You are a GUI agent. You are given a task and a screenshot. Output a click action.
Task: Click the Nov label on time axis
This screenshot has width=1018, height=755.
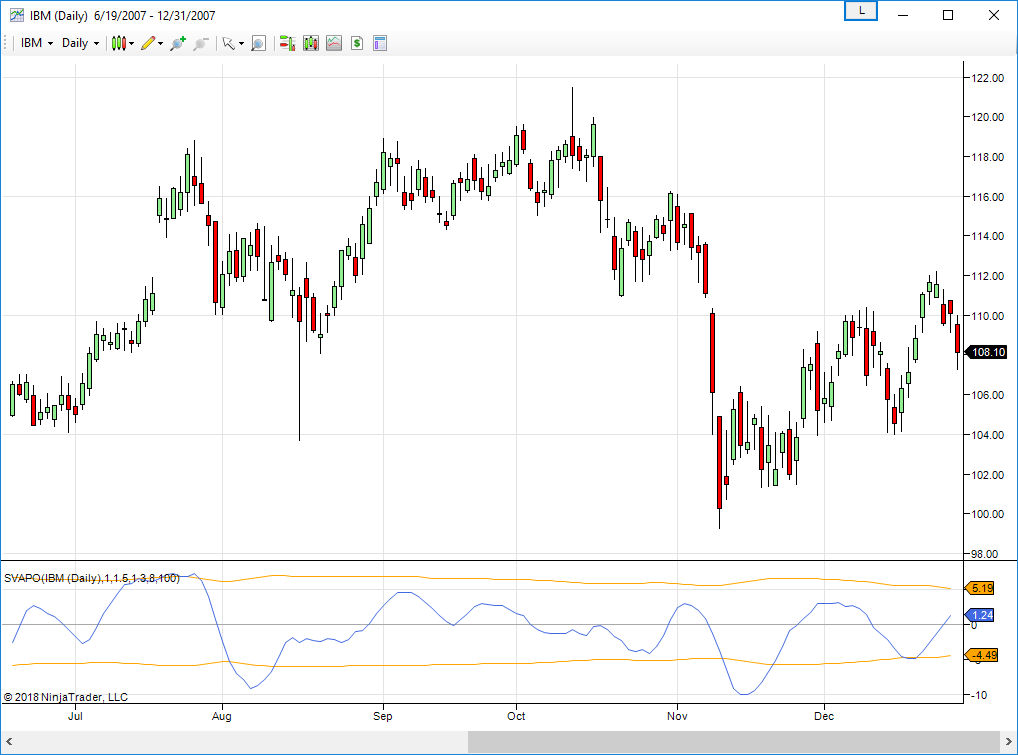coord(677,716)
